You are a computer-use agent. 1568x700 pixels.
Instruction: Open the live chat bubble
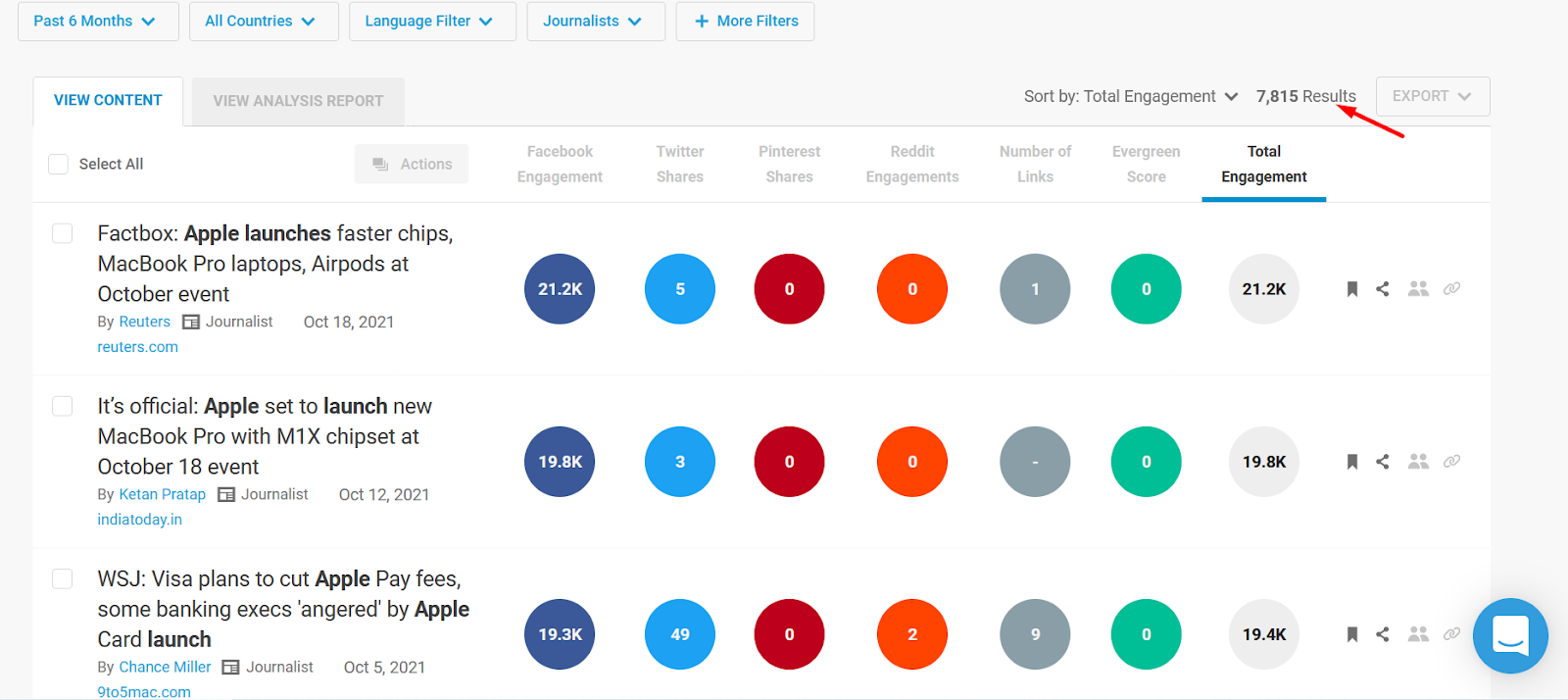tap(1510, 636)
